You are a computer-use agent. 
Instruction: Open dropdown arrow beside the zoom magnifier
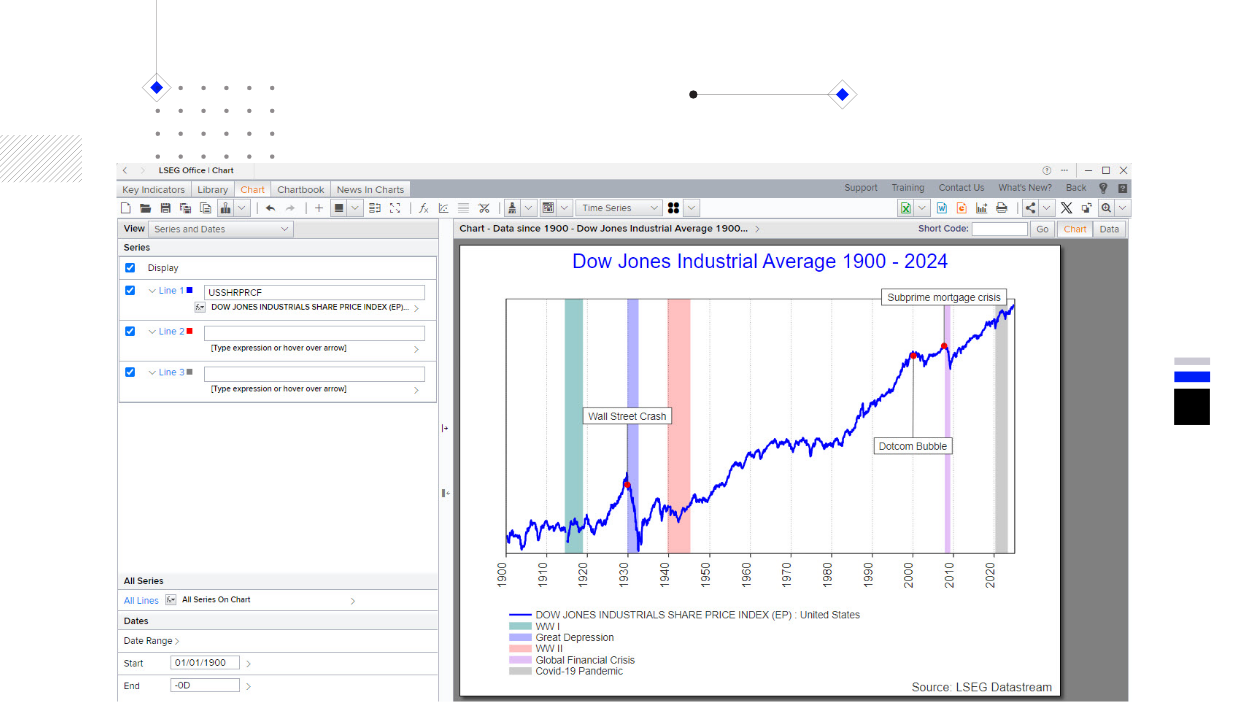click(1122, 208)
